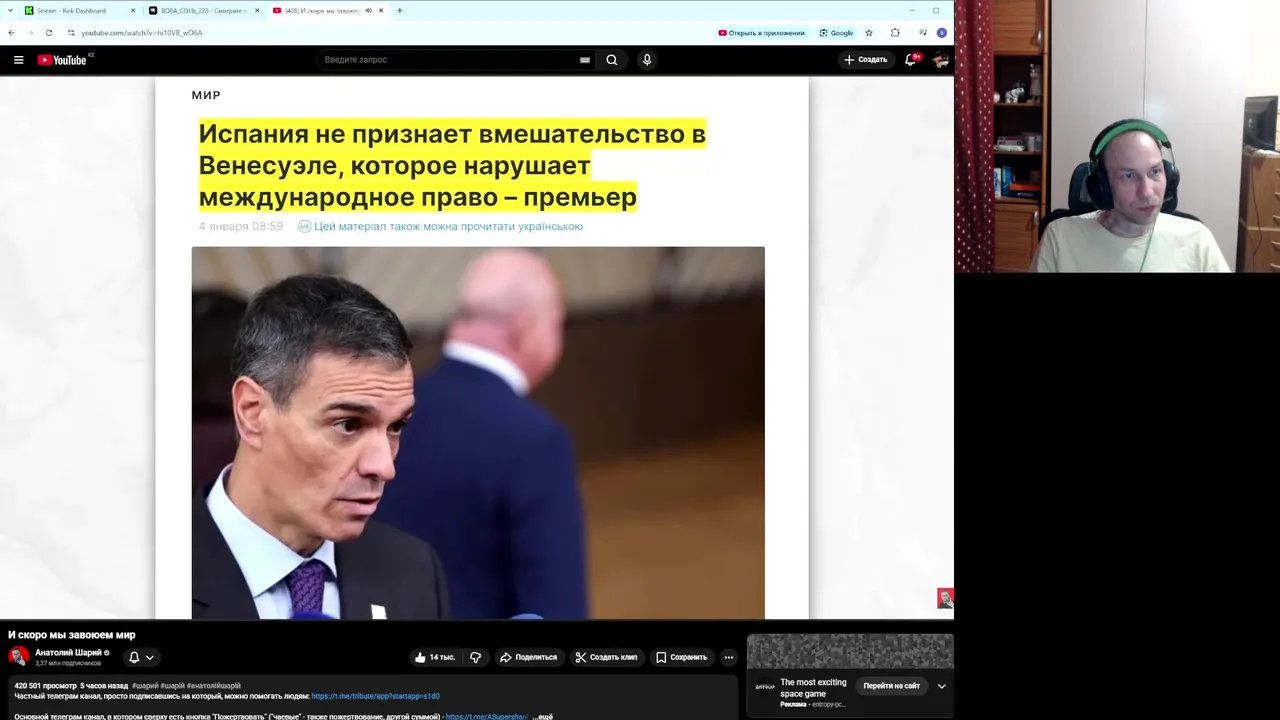This screenshot has height=720, width=1280.
Task: Click the #анатолийшарий hashtag
Action: coord(214,686)
